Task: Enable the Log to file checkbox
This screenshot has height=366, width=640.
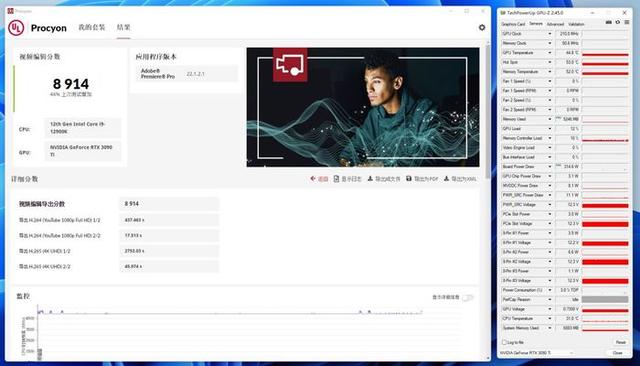Action: pyautogui.click(x=504, y=342)
